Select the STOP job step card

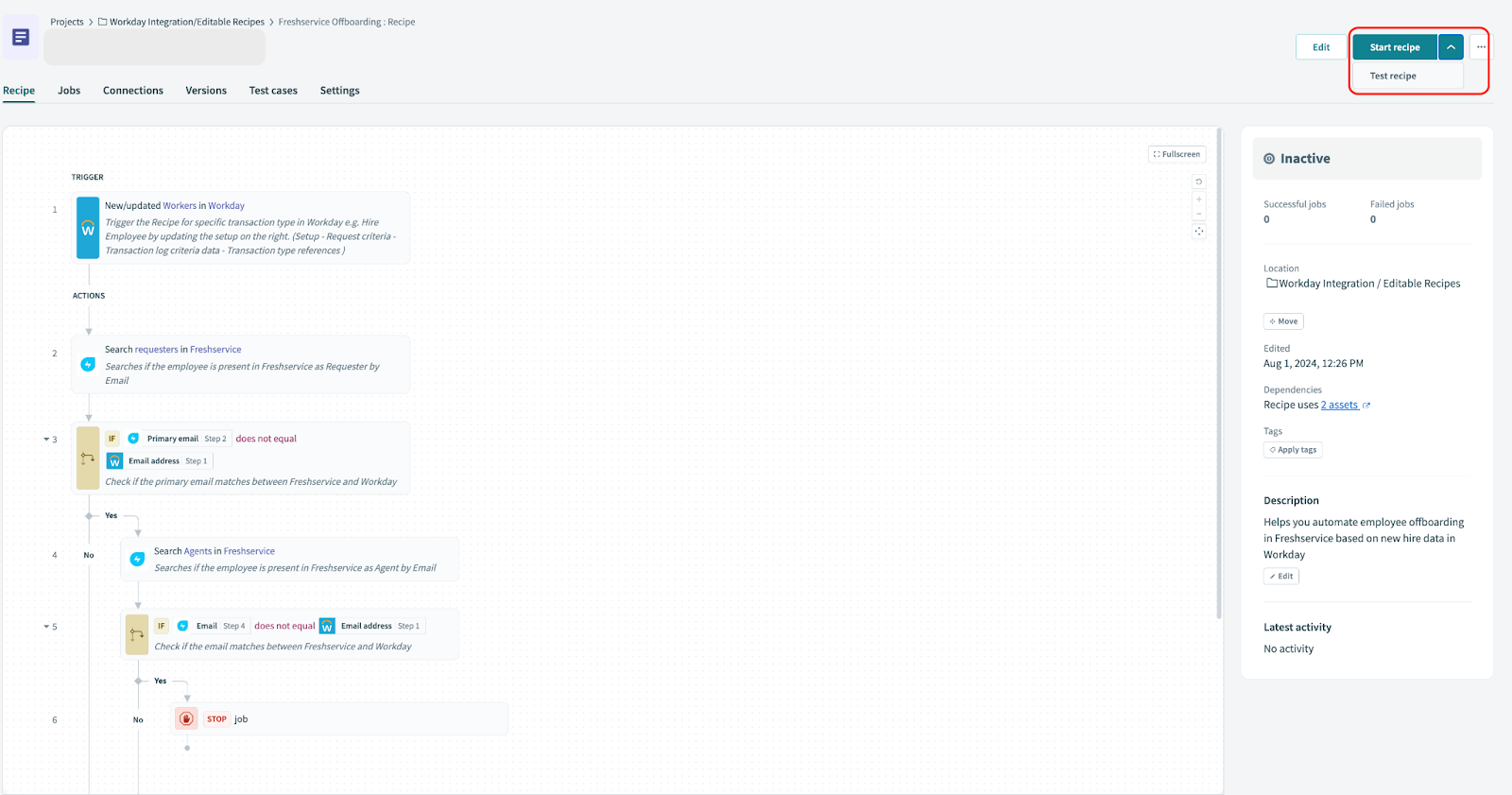[x=339, y=719]
